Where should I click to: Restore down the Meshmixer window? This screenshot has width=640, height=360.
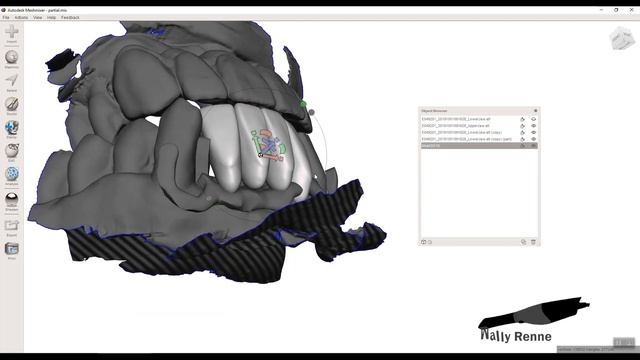coord(616,10)
